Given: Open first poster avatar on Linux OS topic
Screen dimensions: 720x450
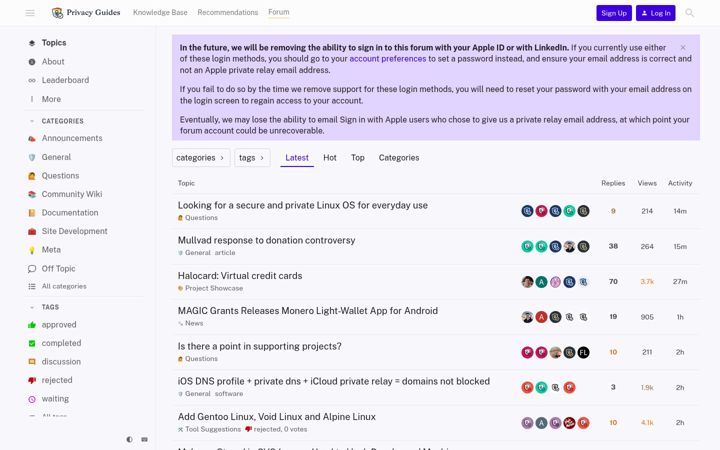Looking at the screenshot, I should [x=527, y=211].
